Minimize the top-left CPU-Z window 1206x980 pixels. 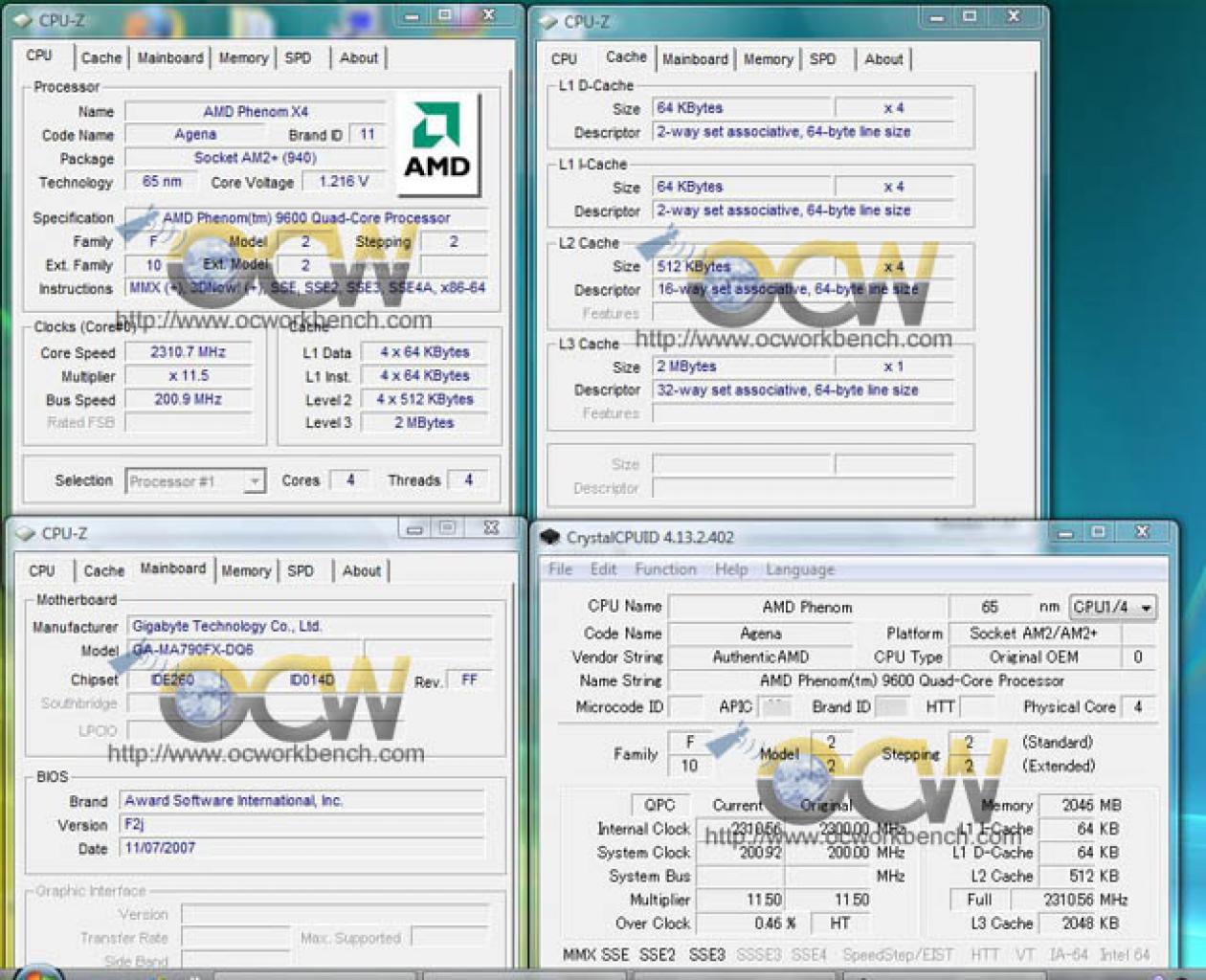pyautogui.click(x=412, y=17)
